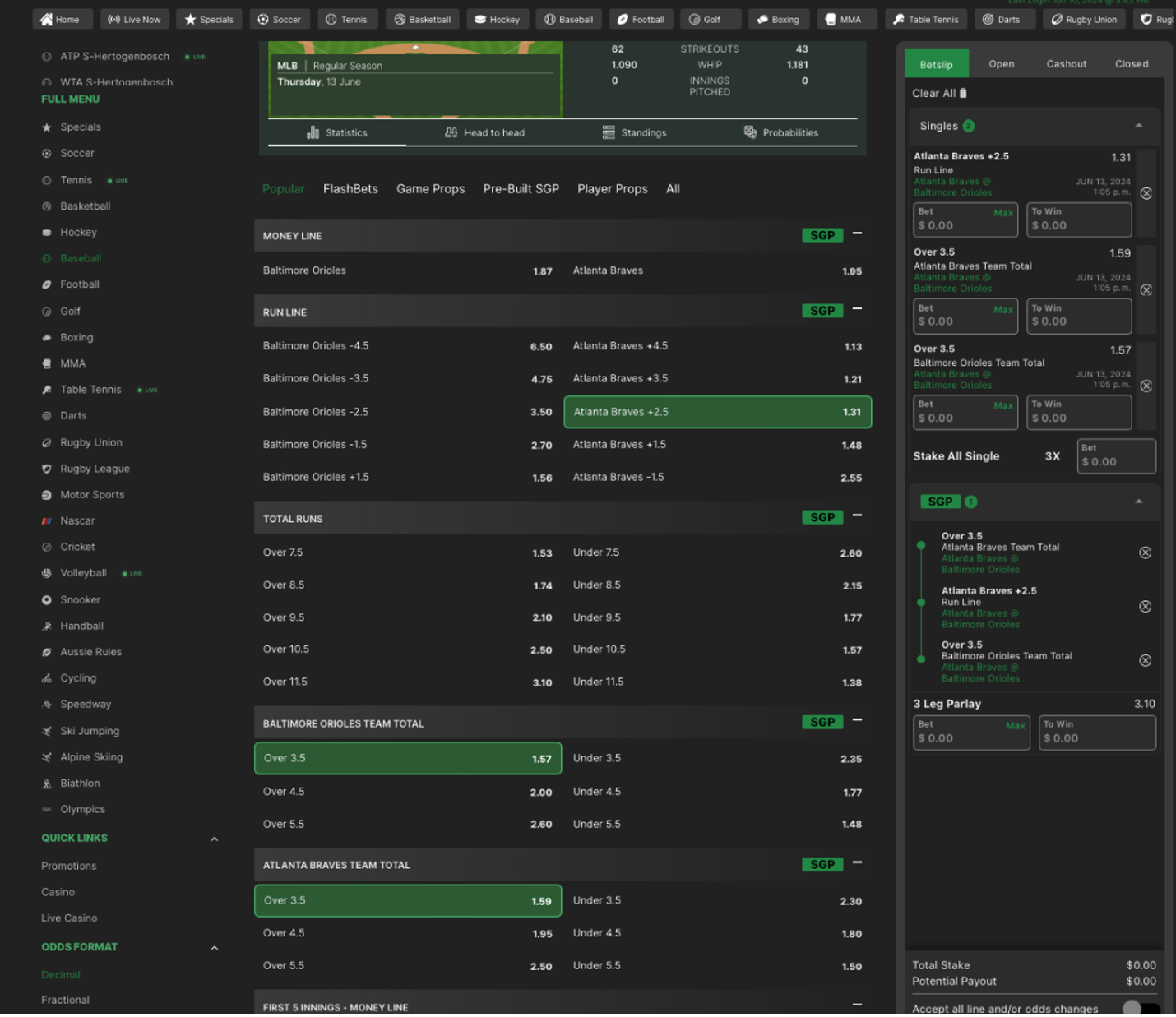Click the Hockey icon in sidebar menu
This screenshot has height=1017, width=1176.
47,233
